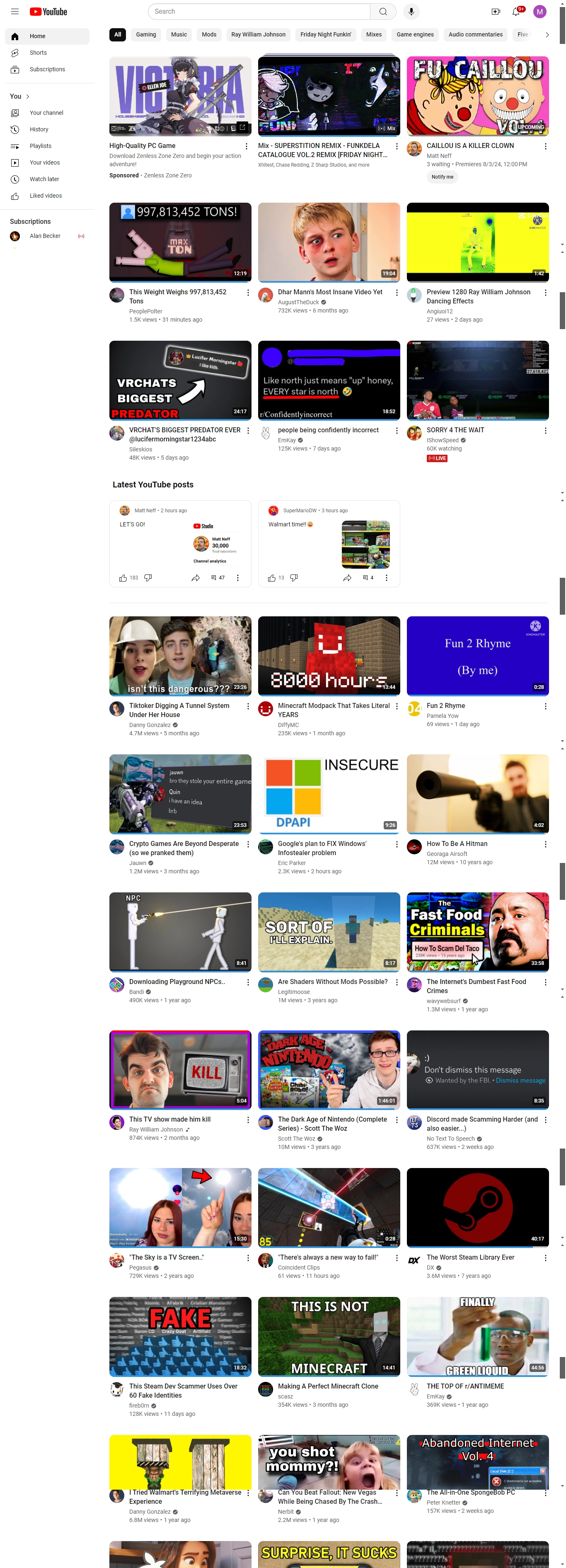This screenshot has height=1568, width=566.
Task: Play VRCHAT'S BIGGEST PREDATOR thumbnail
Action: click(180, 380)
